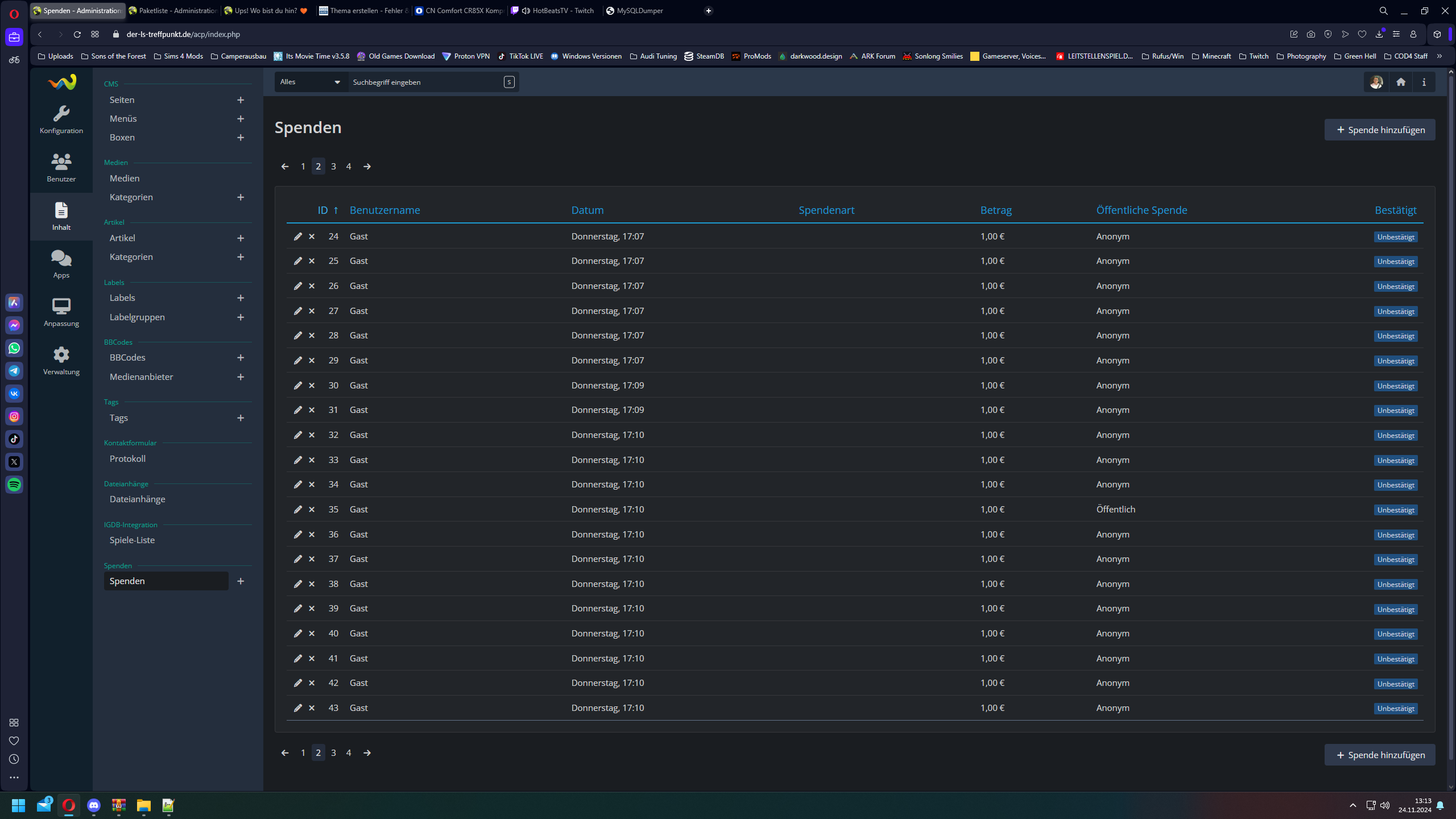
Task: Open Dateianhänge in the sidebar menu
Action: (138, 499)
